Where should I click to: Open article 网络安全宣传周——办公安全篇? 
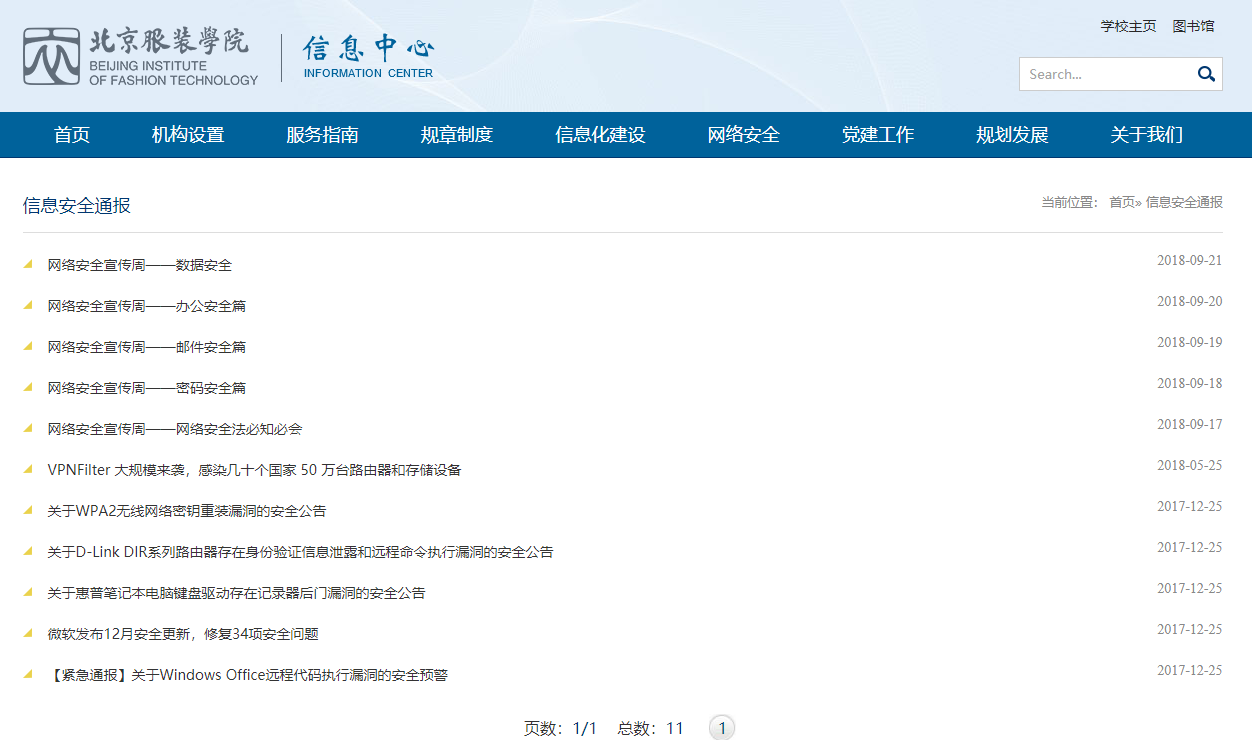click(x=147, y=306)
